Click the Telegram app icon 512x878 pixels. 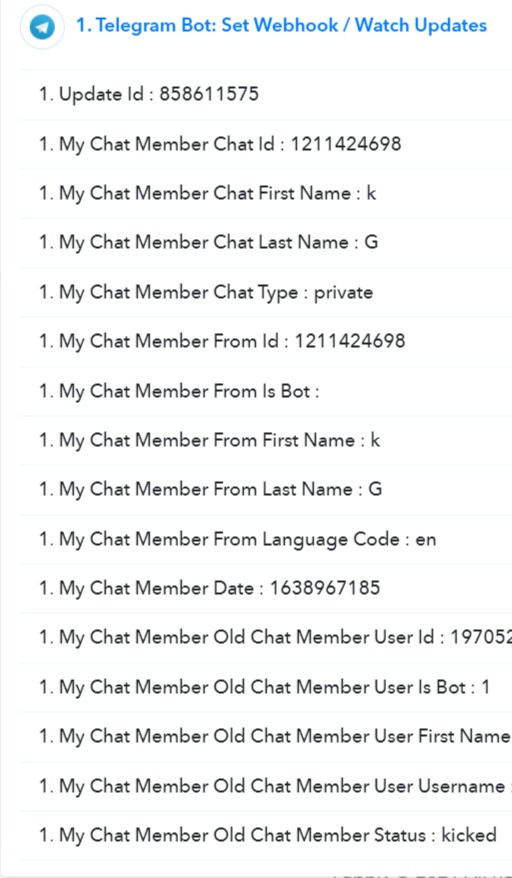tap(42, 26)
